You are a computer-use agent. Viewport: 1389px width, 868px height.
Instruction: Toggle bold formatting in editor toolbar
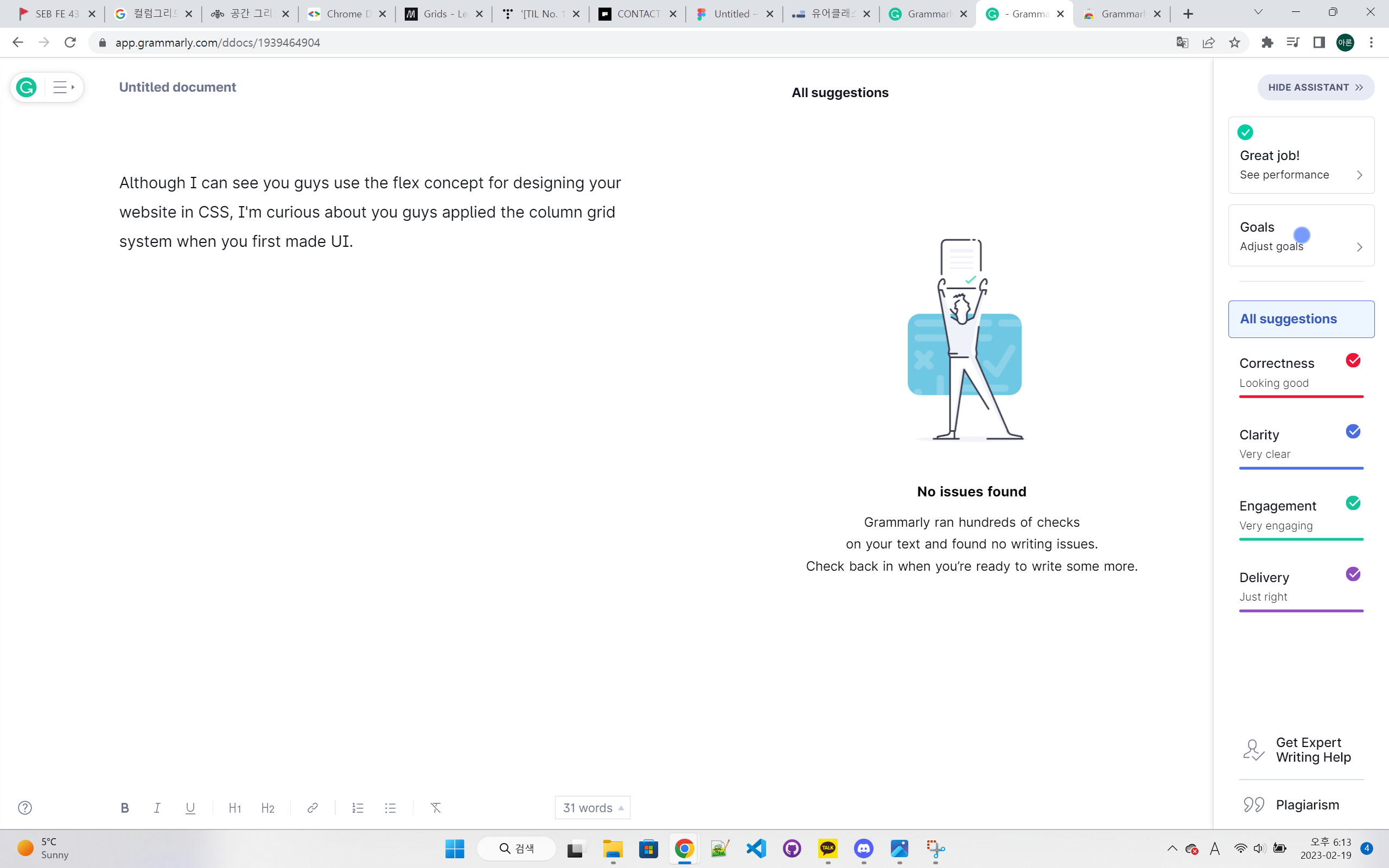(x=125, y=808)
